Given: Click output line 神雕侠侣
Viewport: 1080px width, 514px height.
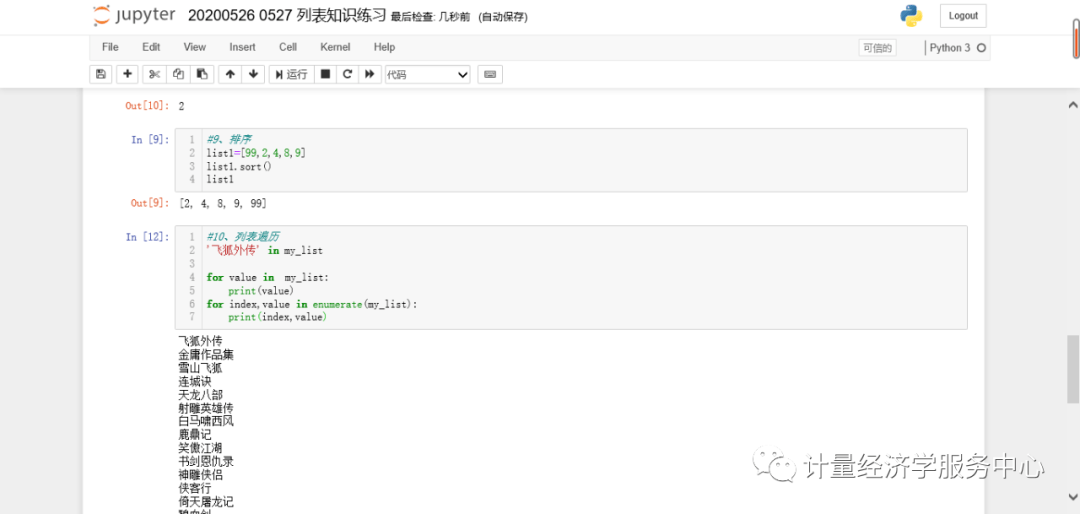Looking at the screenshot, I should tap(200, 475).
